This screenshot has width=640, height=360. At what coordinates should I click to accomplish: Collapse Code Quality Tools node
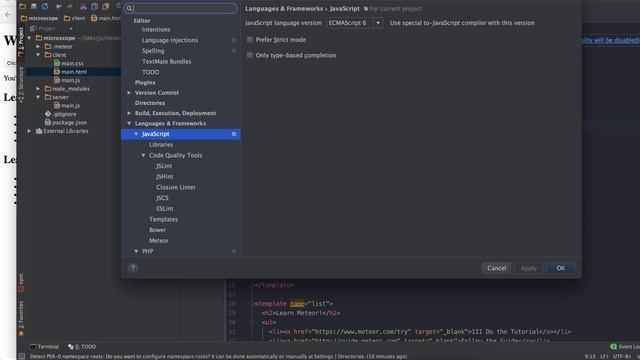click(x=143, y=155)
